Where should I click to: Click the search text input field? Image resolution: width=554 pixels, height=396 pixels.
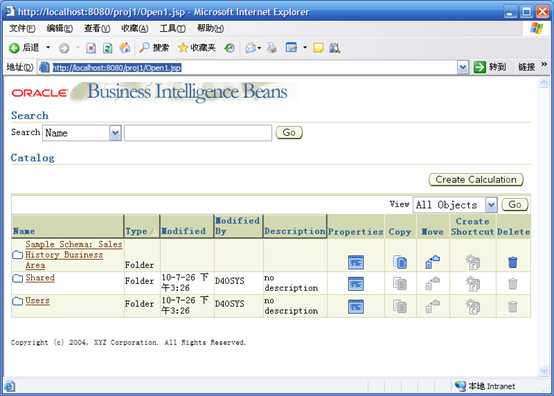coord(198,133)
